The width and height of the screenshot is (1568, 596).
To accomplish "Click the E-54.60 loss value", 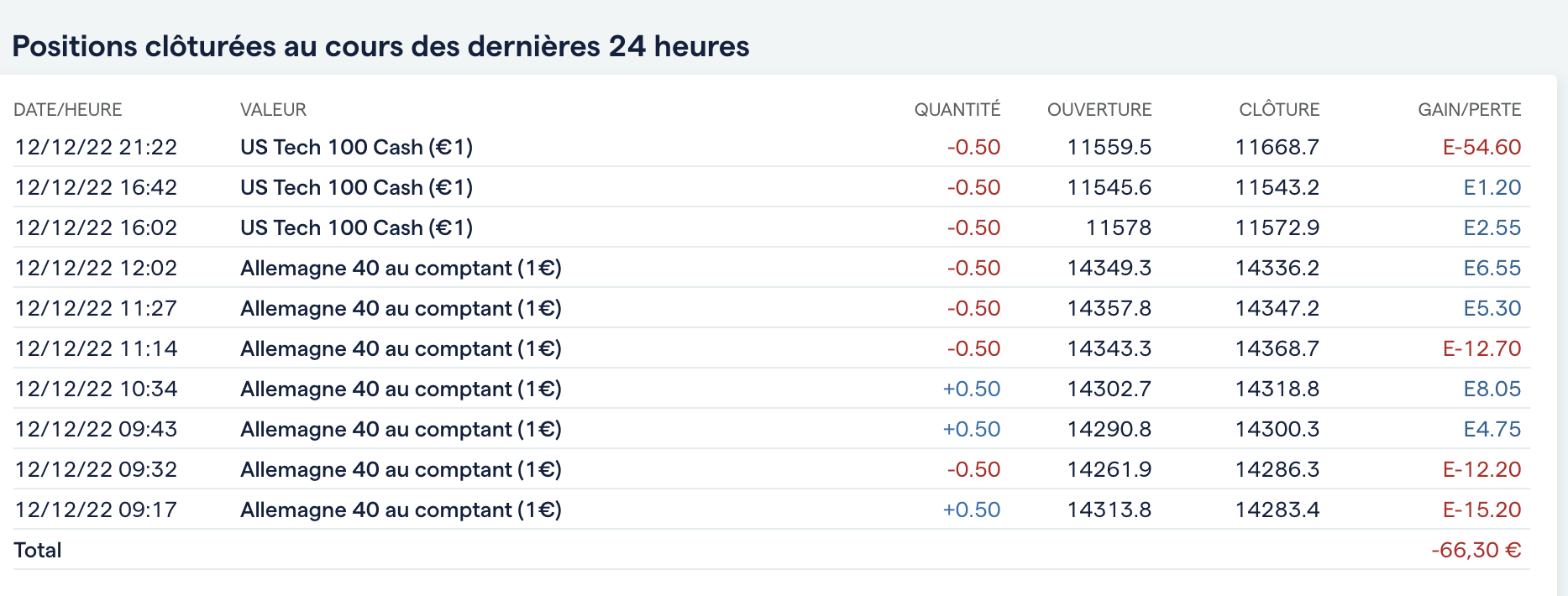I will tap(1481, 148).
